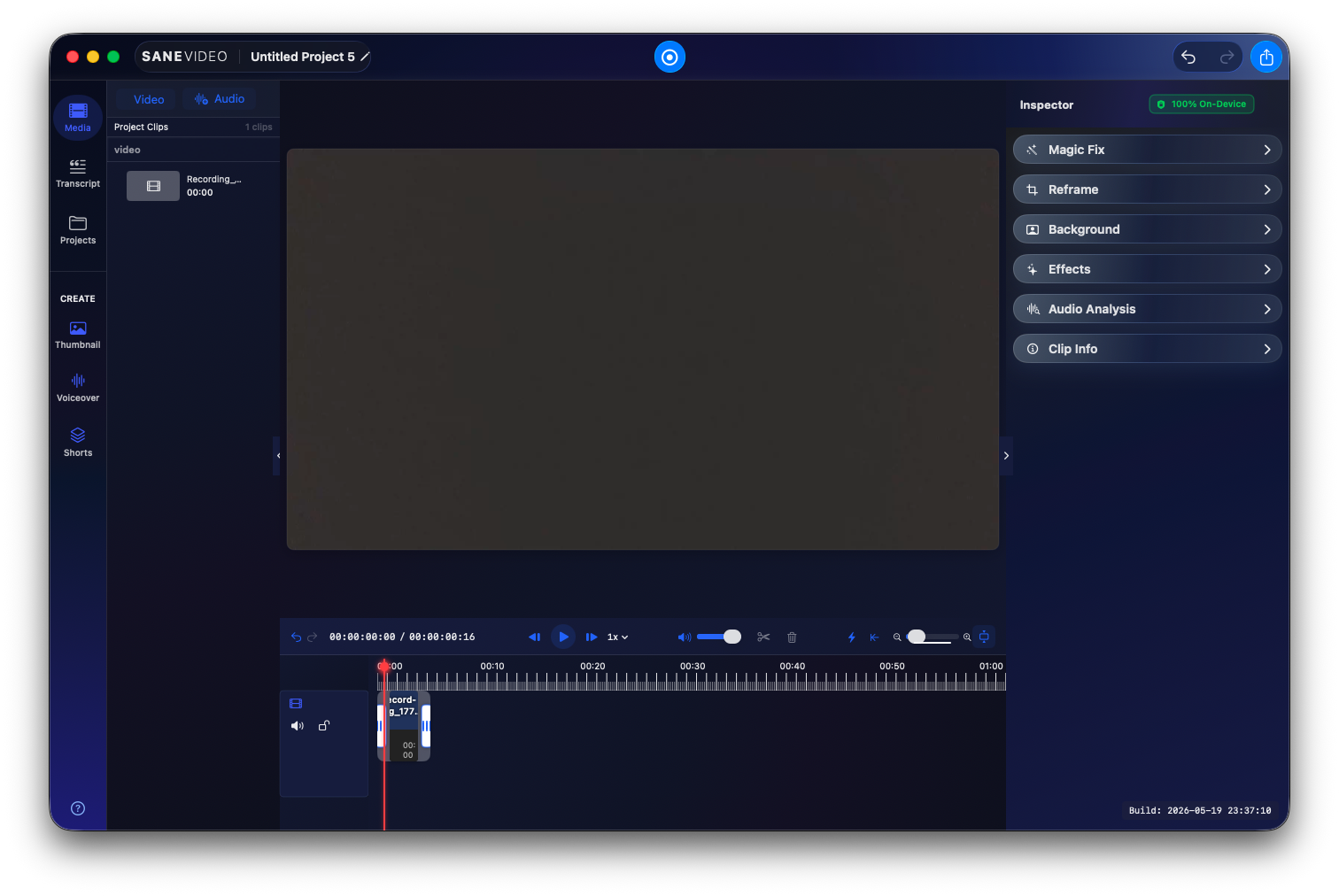
Task: Click the SANEVIDEO logo
Action: (x=184, y=57)
